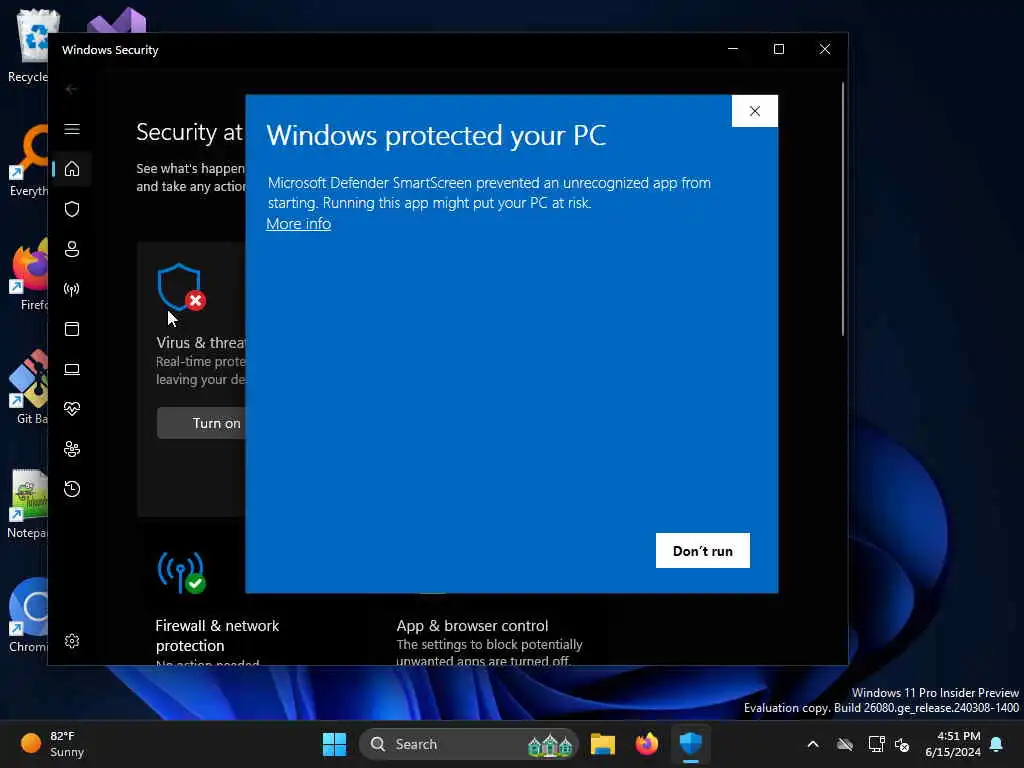Select the Firefox desktop shortcut
The width and height of the screenshot is (1024, 768).
click(29, 276)
